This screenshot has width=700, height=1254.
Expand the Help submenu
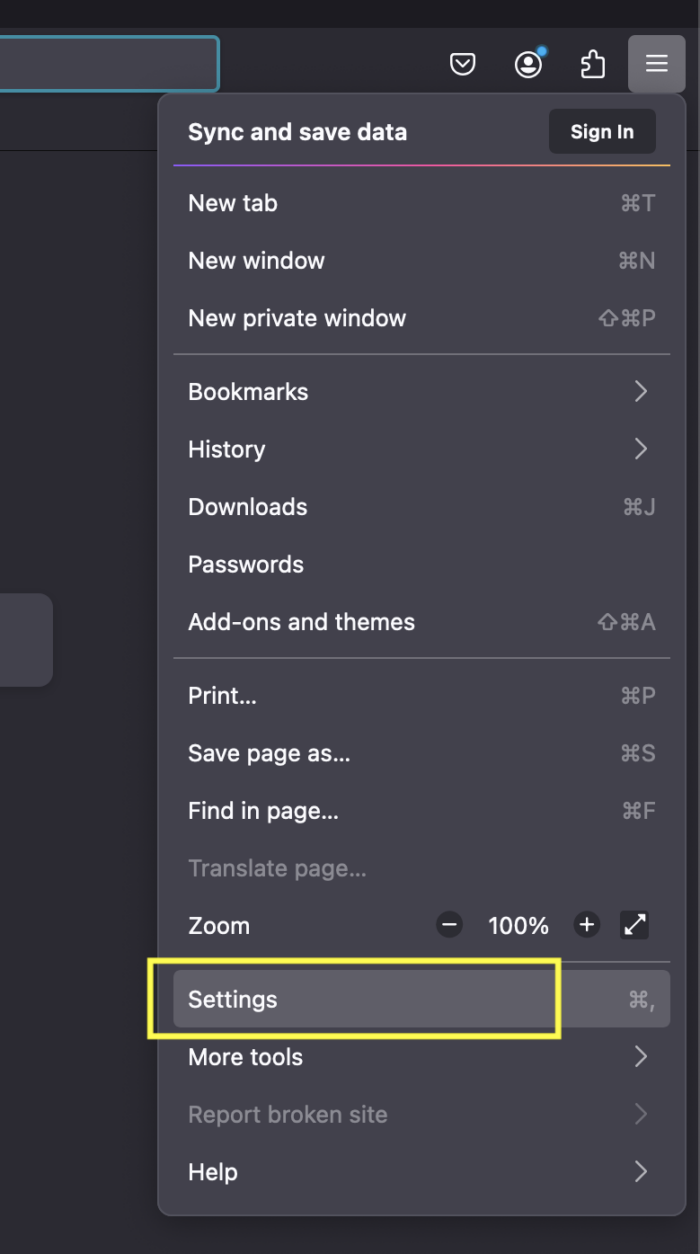[212, 1172]
